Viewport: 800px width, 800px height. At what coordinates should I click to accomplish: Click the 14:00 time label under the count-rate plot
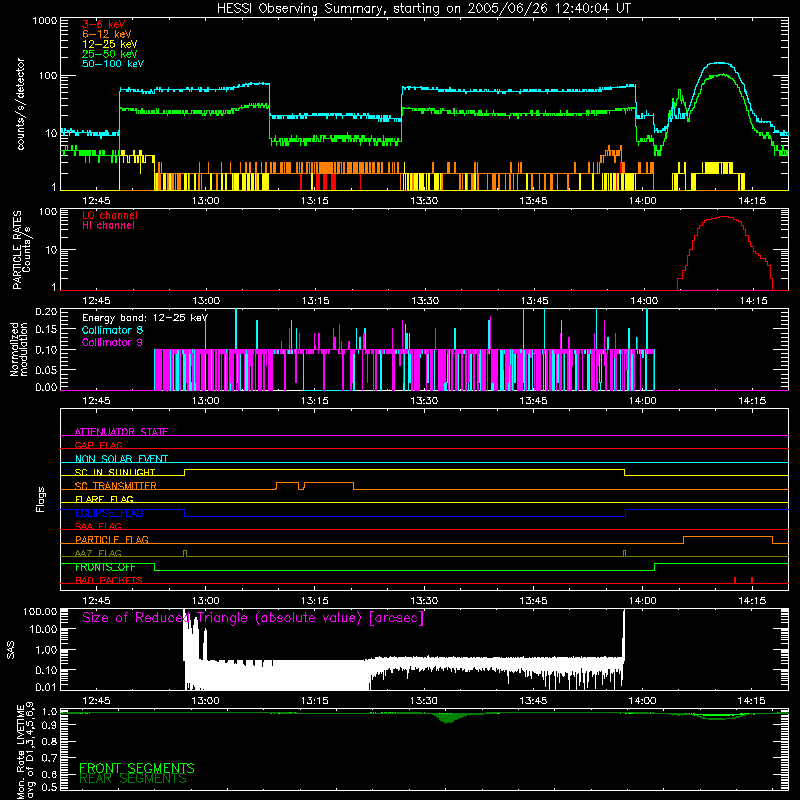pos(642,201)
